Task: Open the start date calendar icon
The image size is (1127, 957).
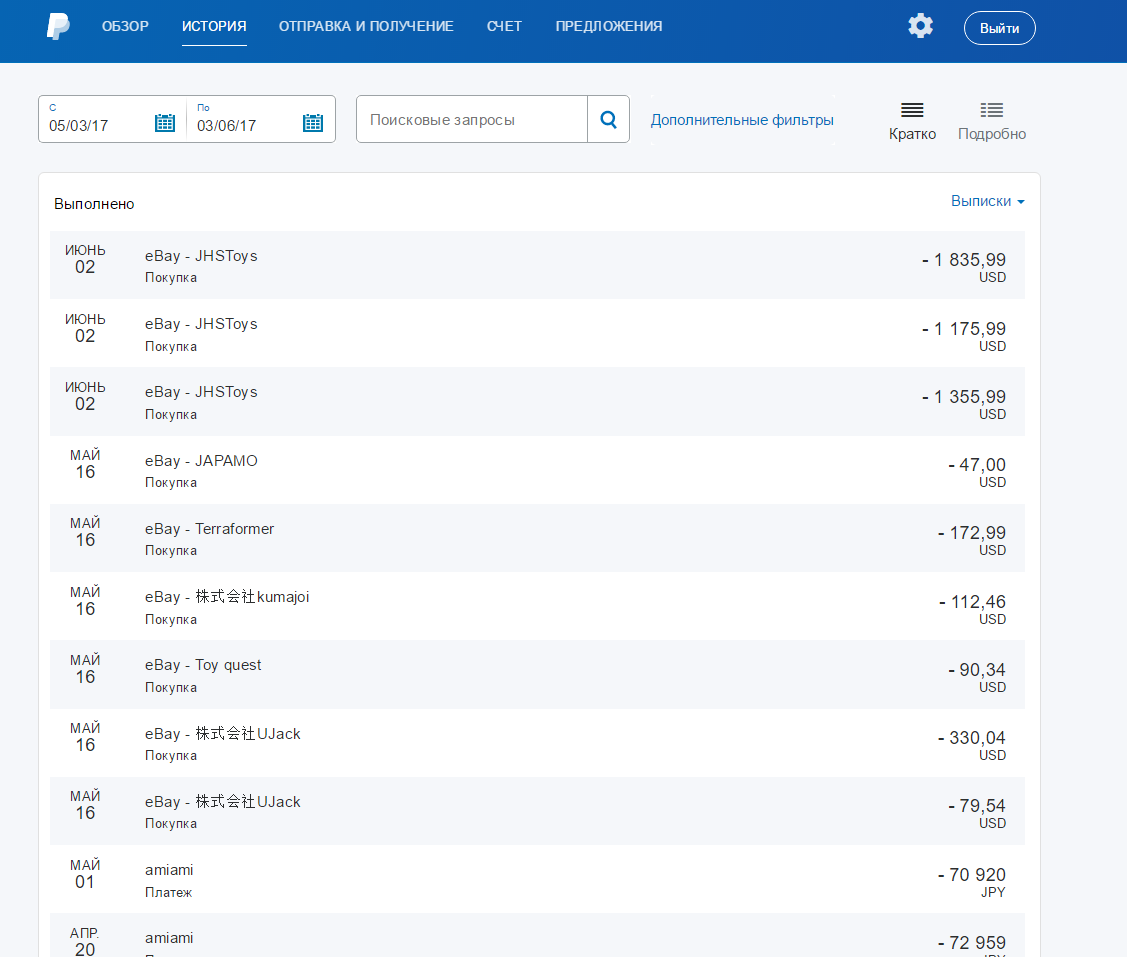Action: [x=165, y=123]
